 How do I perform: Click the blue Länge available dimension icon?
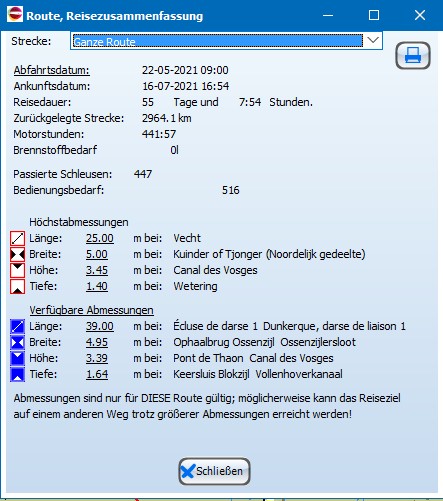(17, 326)
